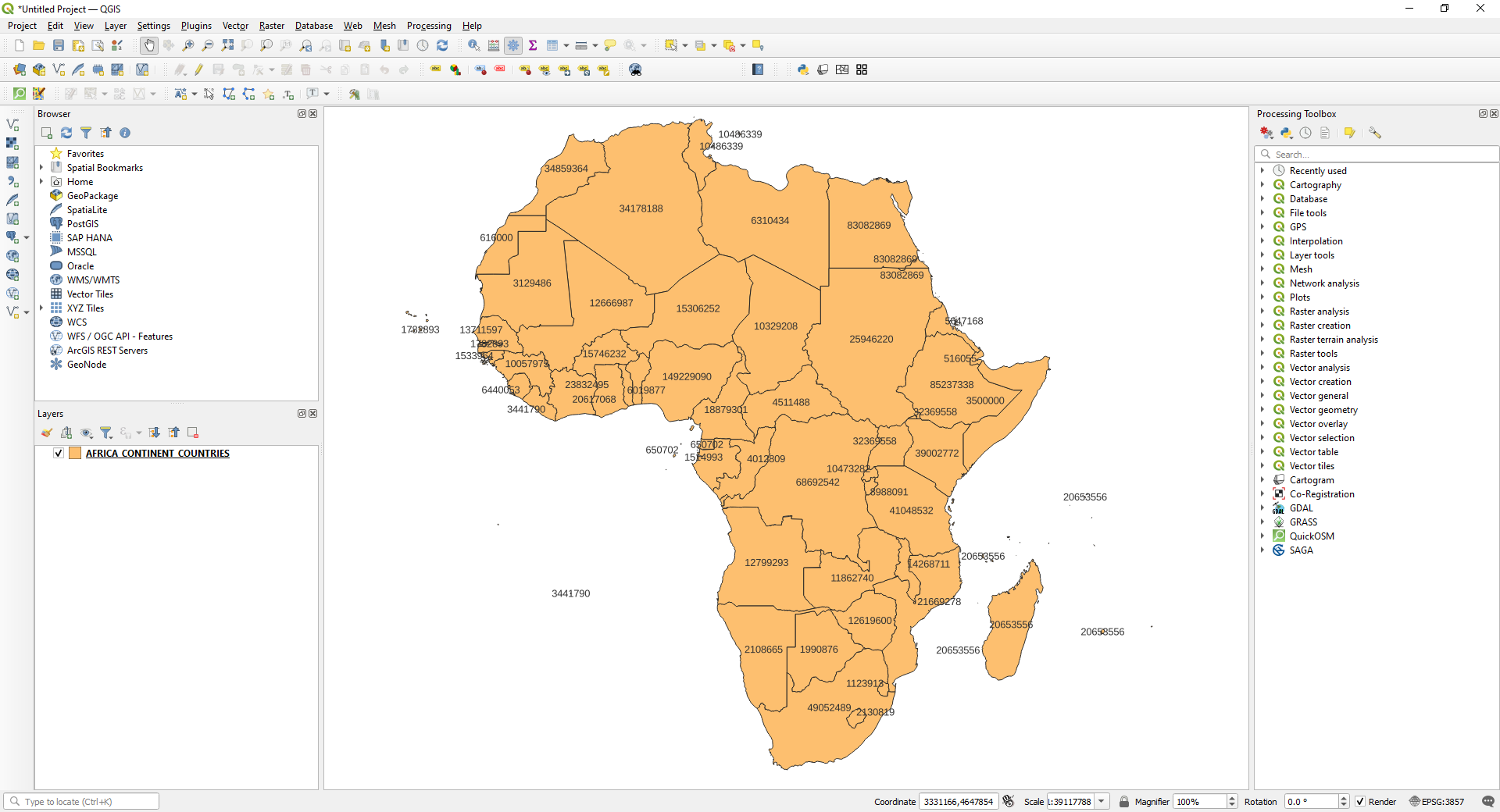
Task: Open Processing Toolbox history clock icon
Action: pos(1305,133)
